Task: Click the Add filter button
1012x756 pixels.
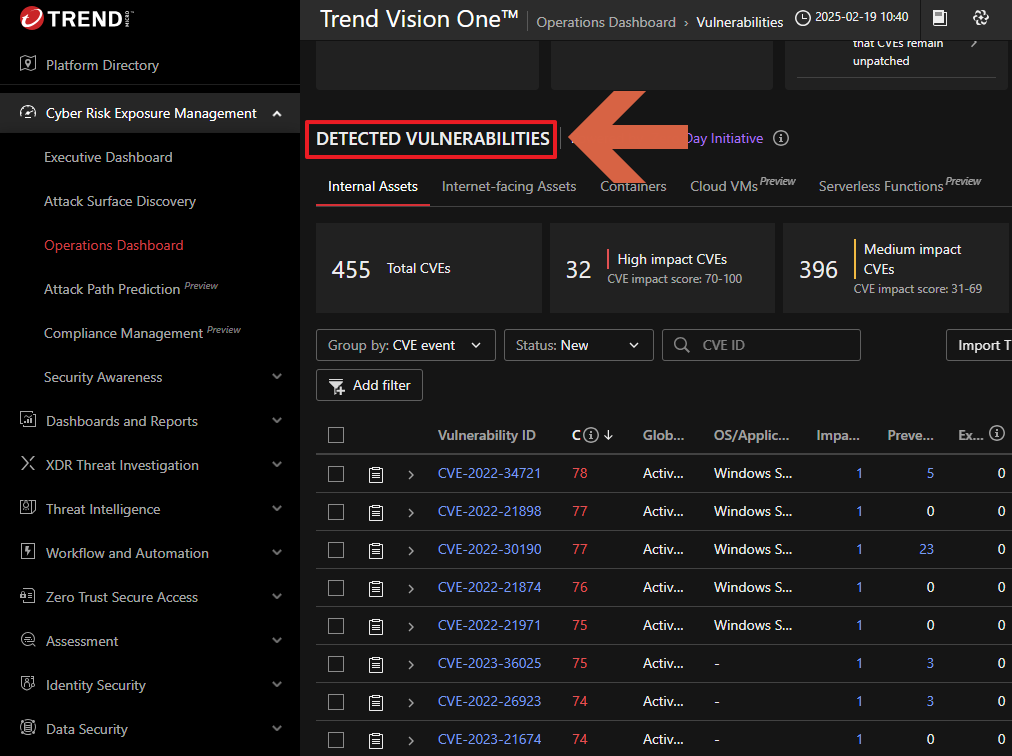Action: pyautogui.click(x=369, y=385)
